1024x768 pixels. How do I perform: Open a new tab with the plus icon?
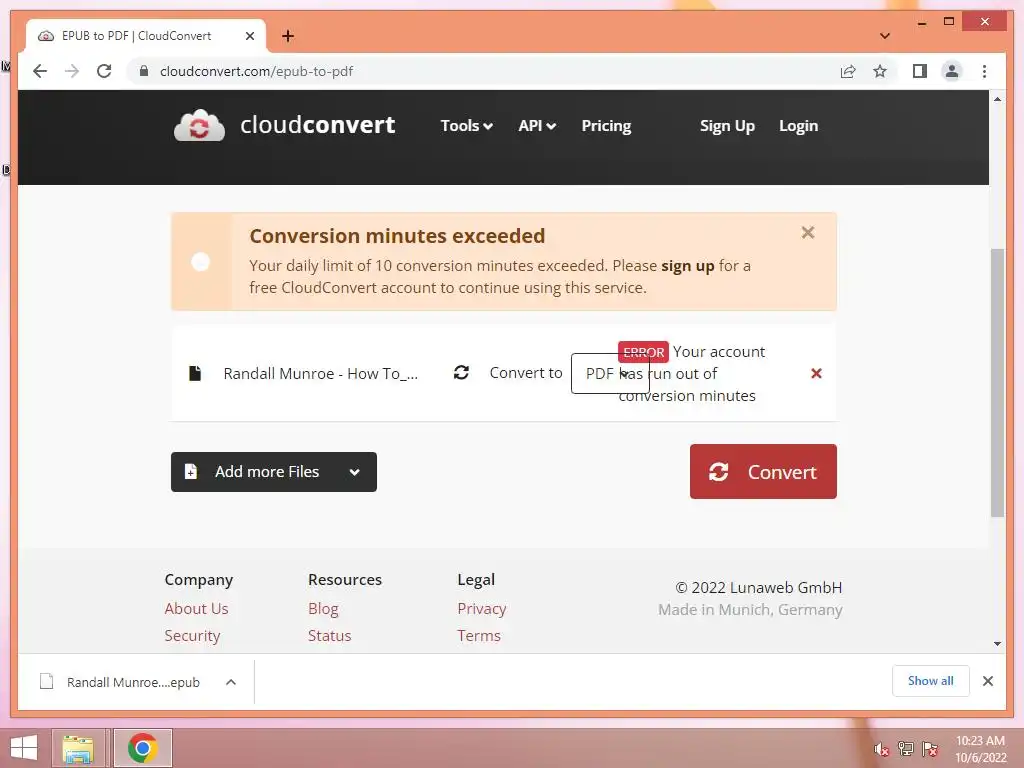coord(287,36)
